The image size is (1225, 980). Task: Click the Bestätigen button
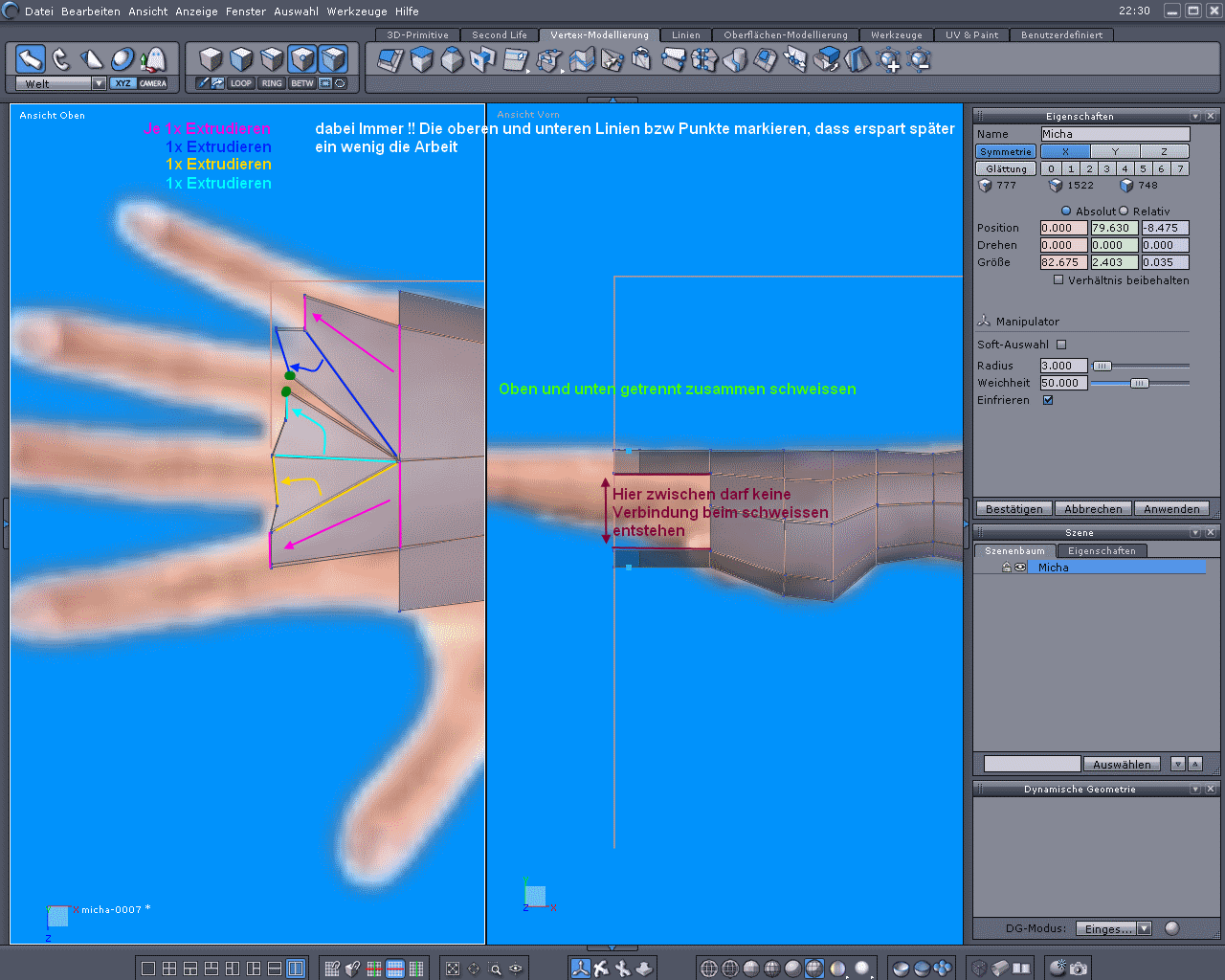click(x=1014, y=509)
